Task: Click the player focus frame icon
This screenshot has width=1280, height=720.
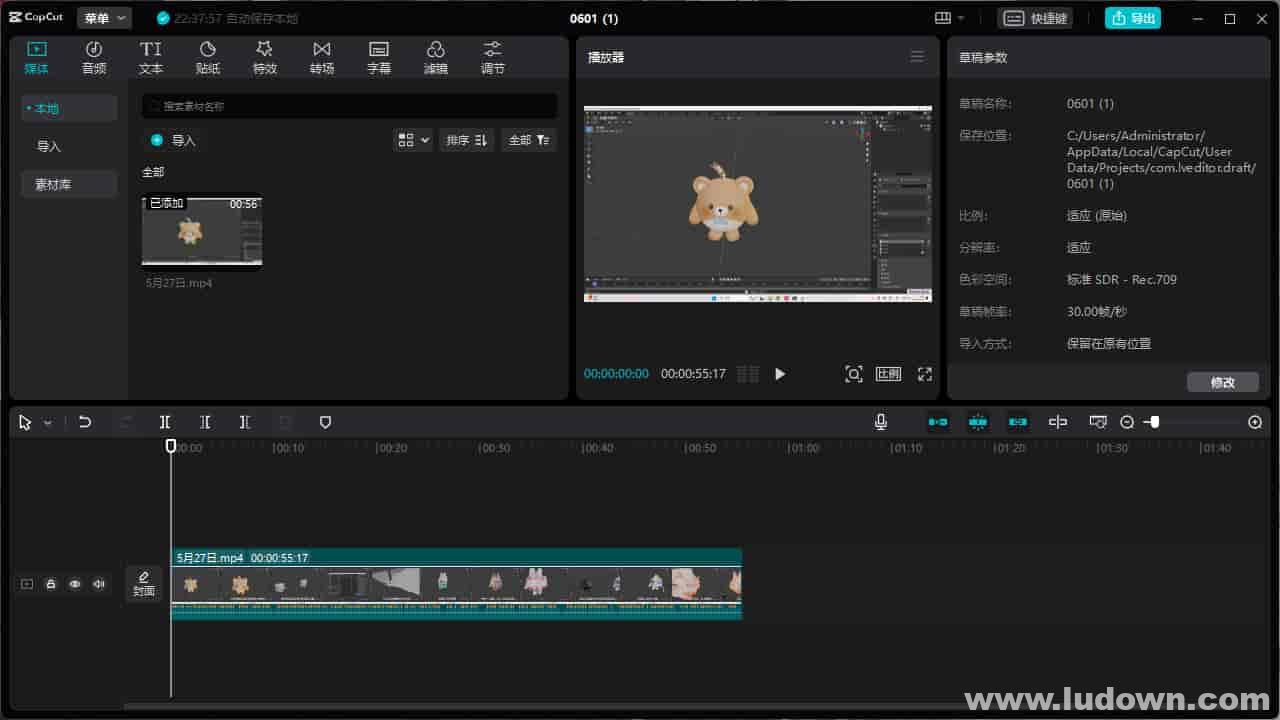Action: click(853, 374)
